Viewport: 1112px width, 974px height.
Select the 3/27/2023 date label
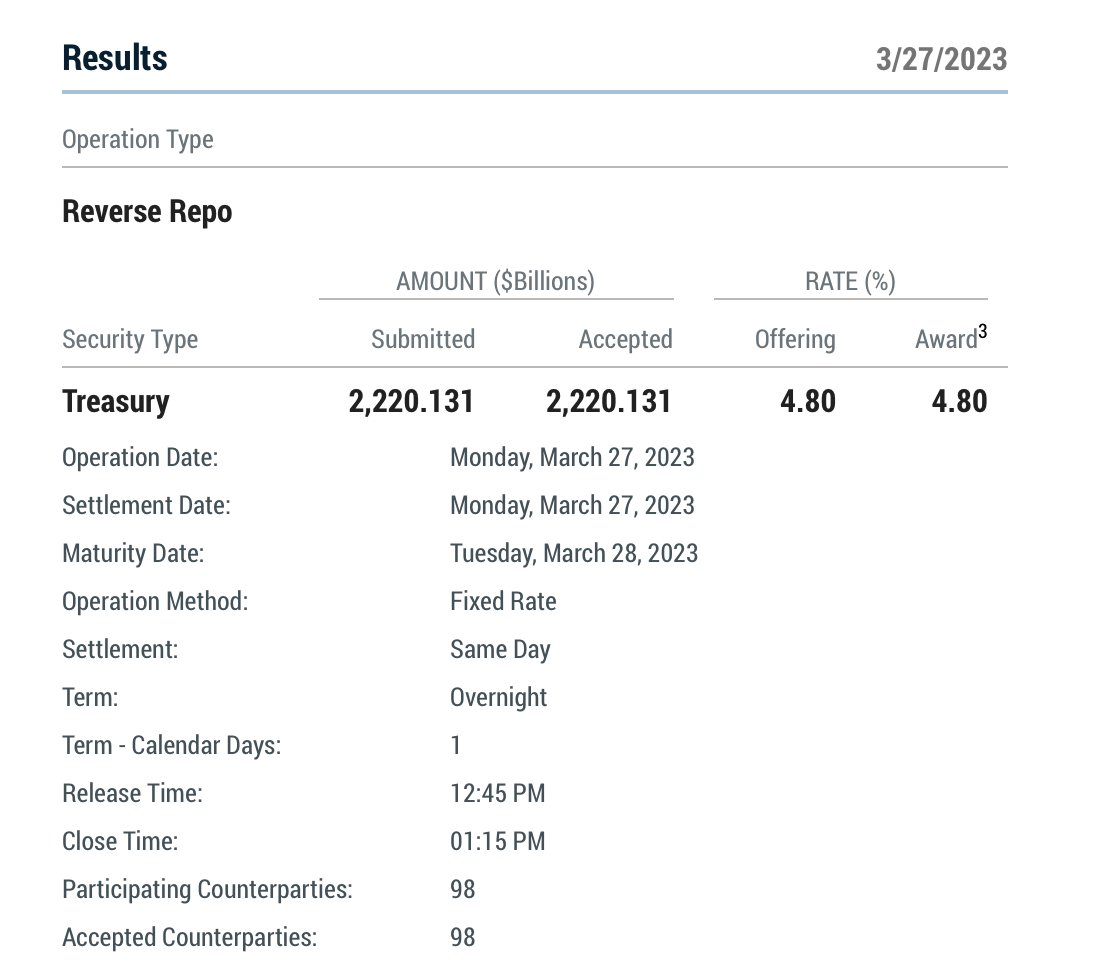(x=941, y=60)
